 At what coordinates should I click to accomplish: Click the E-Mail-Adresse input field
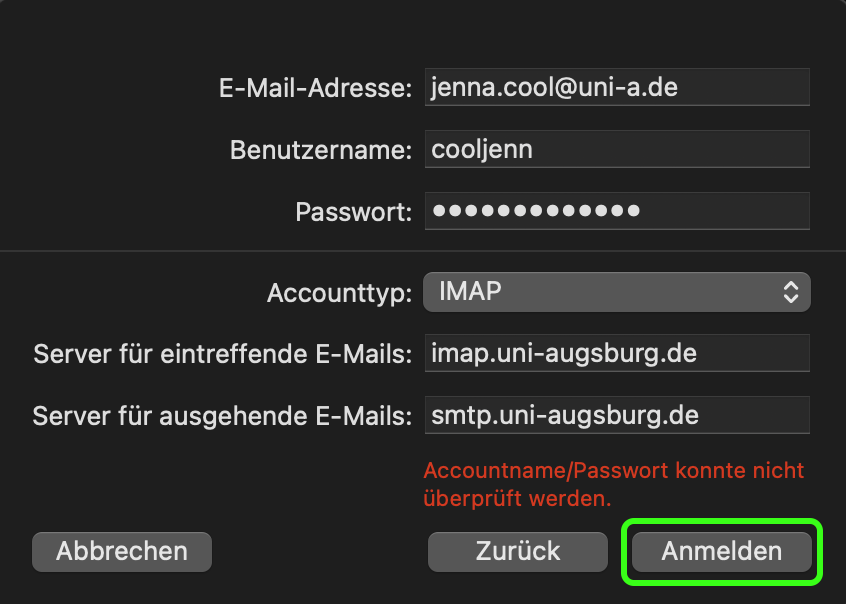point(616,87)
